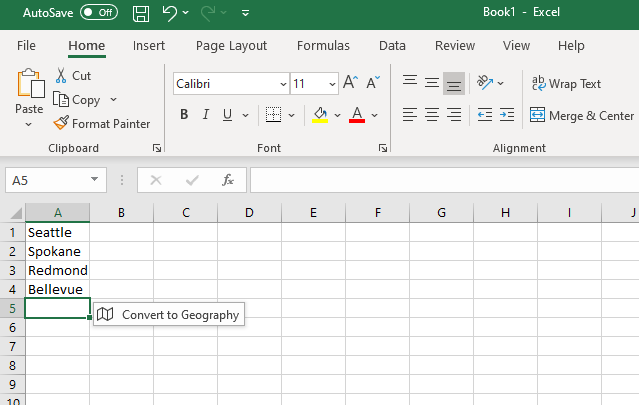Apply the yellow fill color swatch
Viewport: 639px width, 405px height.
click(x=320, y=115)
